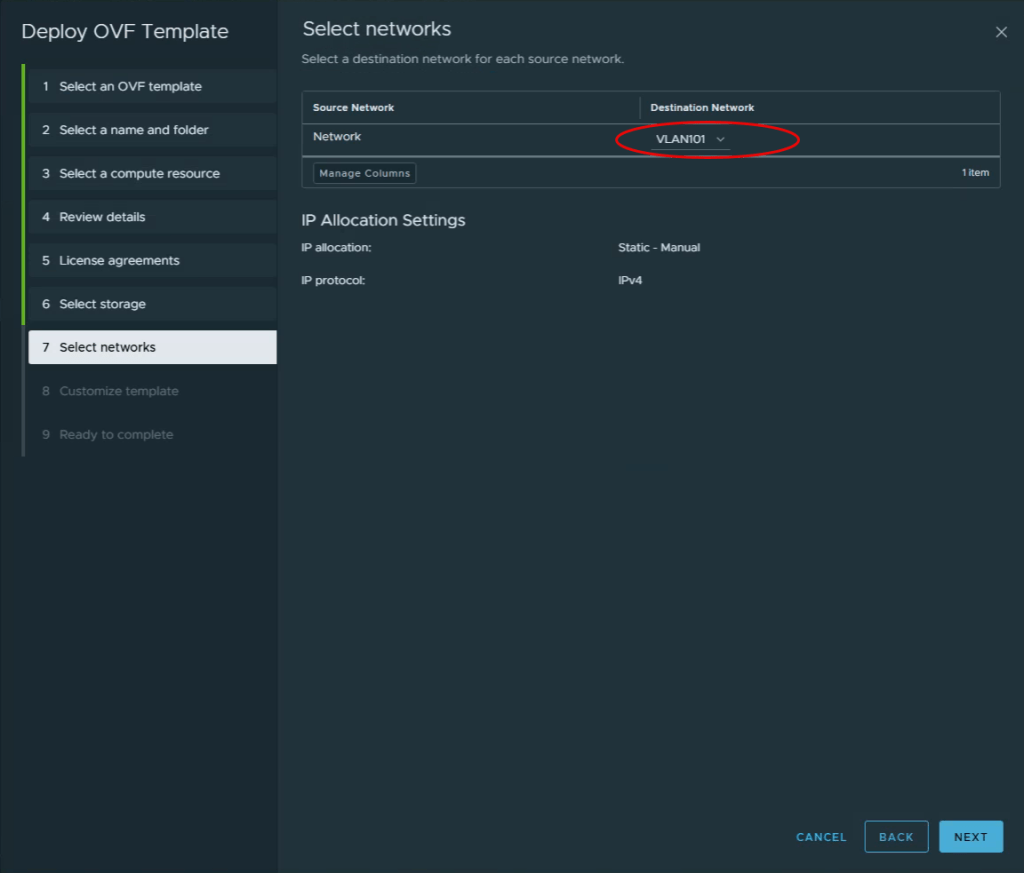Select the Network source row
Screen dimensions: 1024x873
(x=337, y=137)
